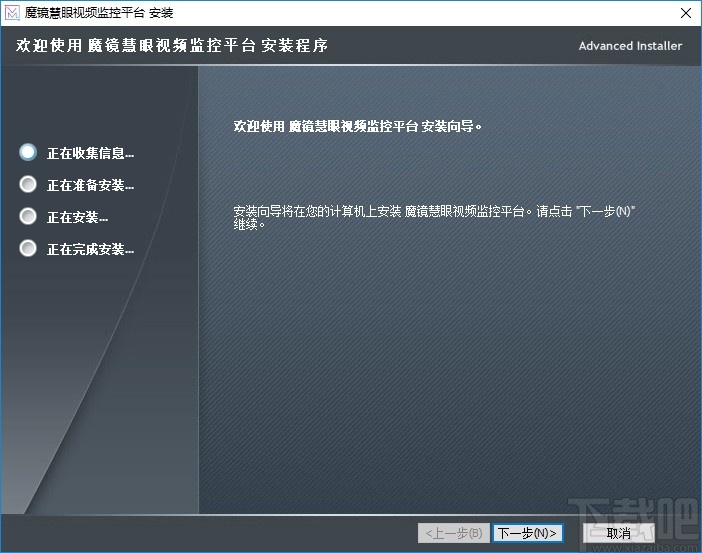Close the installer window
The width and height of the screenshot is (702, 553).
tap(685, 13)
